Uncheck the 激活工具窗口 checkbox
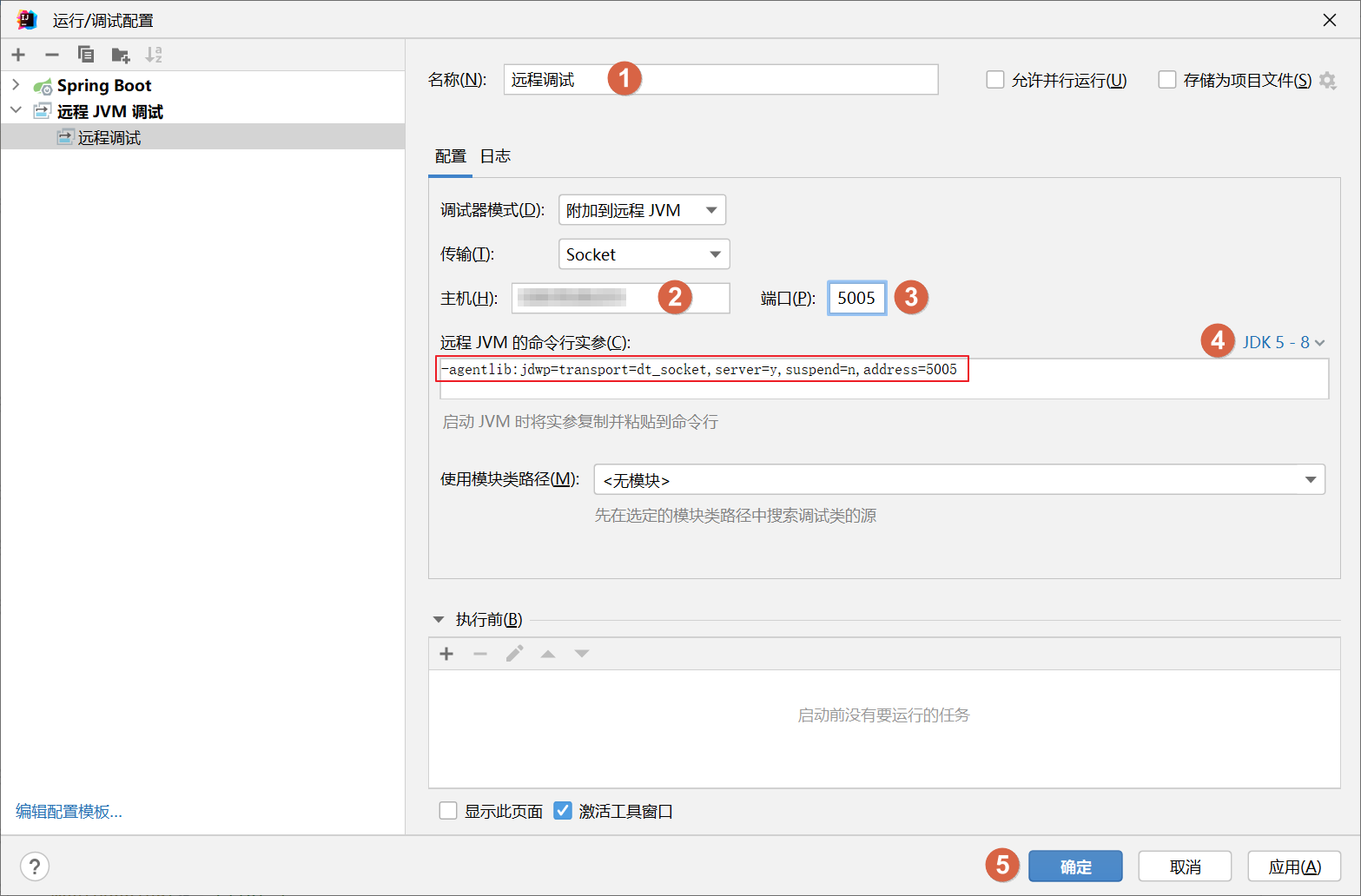Image resolution: width=1361 pixels, height=896 pixels. pyautogui.click(x=563, y=811)
